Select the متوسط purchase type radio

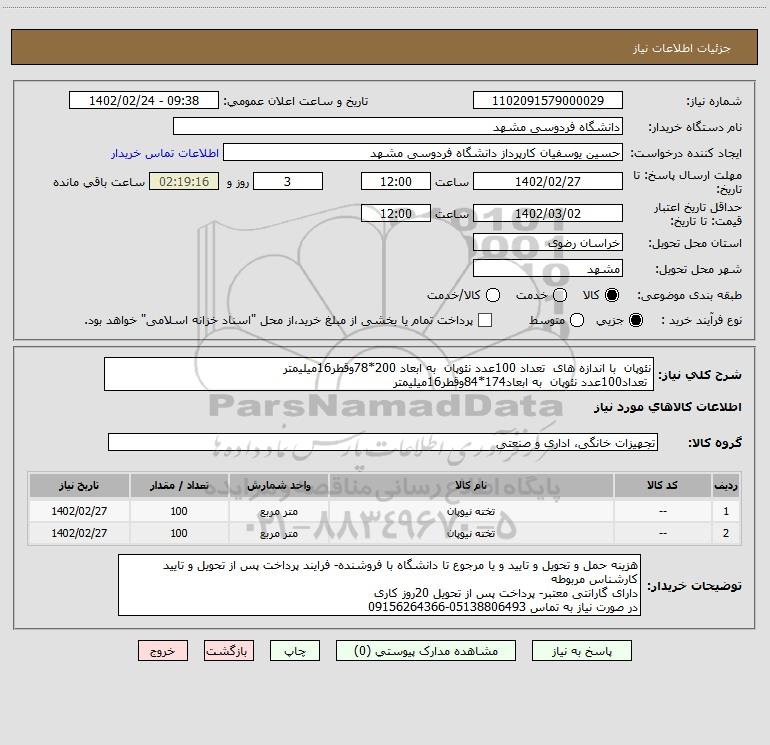point(577,320)
